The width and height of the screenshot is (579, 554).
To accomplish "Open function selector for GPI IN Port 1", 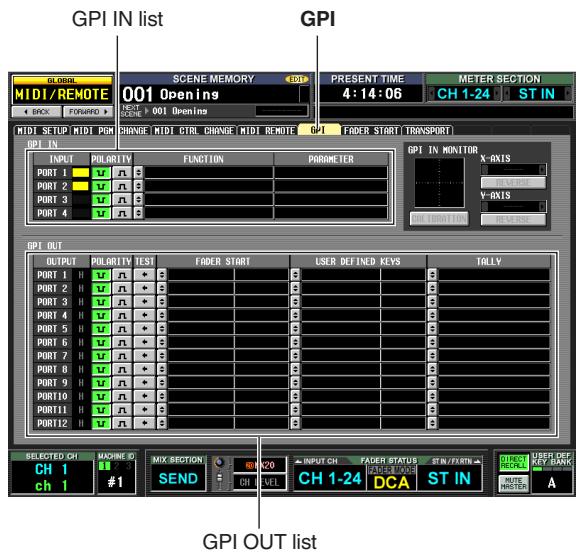I will (138, 172).
